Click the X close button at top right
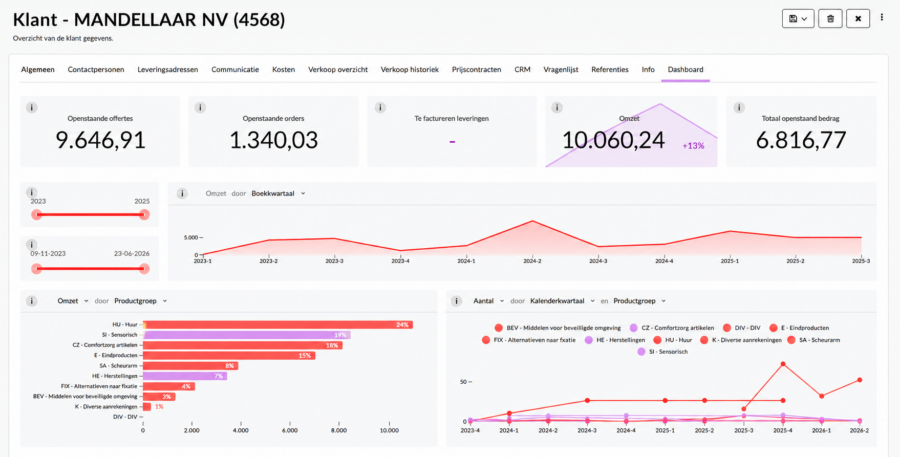 (x=858, y=18)
